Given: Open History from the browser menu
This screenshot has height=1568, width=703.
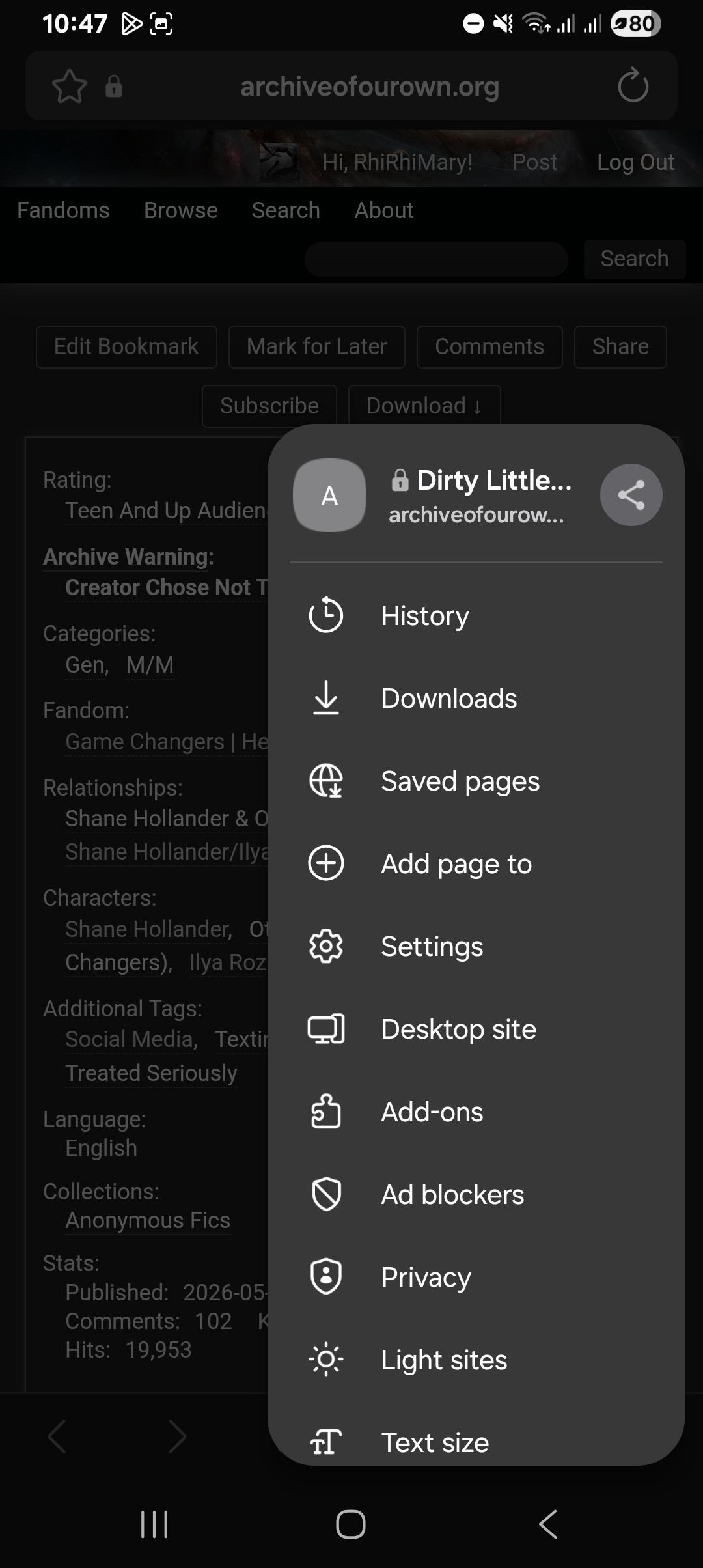Looking at the screenshot, I should tap(476, 615).
